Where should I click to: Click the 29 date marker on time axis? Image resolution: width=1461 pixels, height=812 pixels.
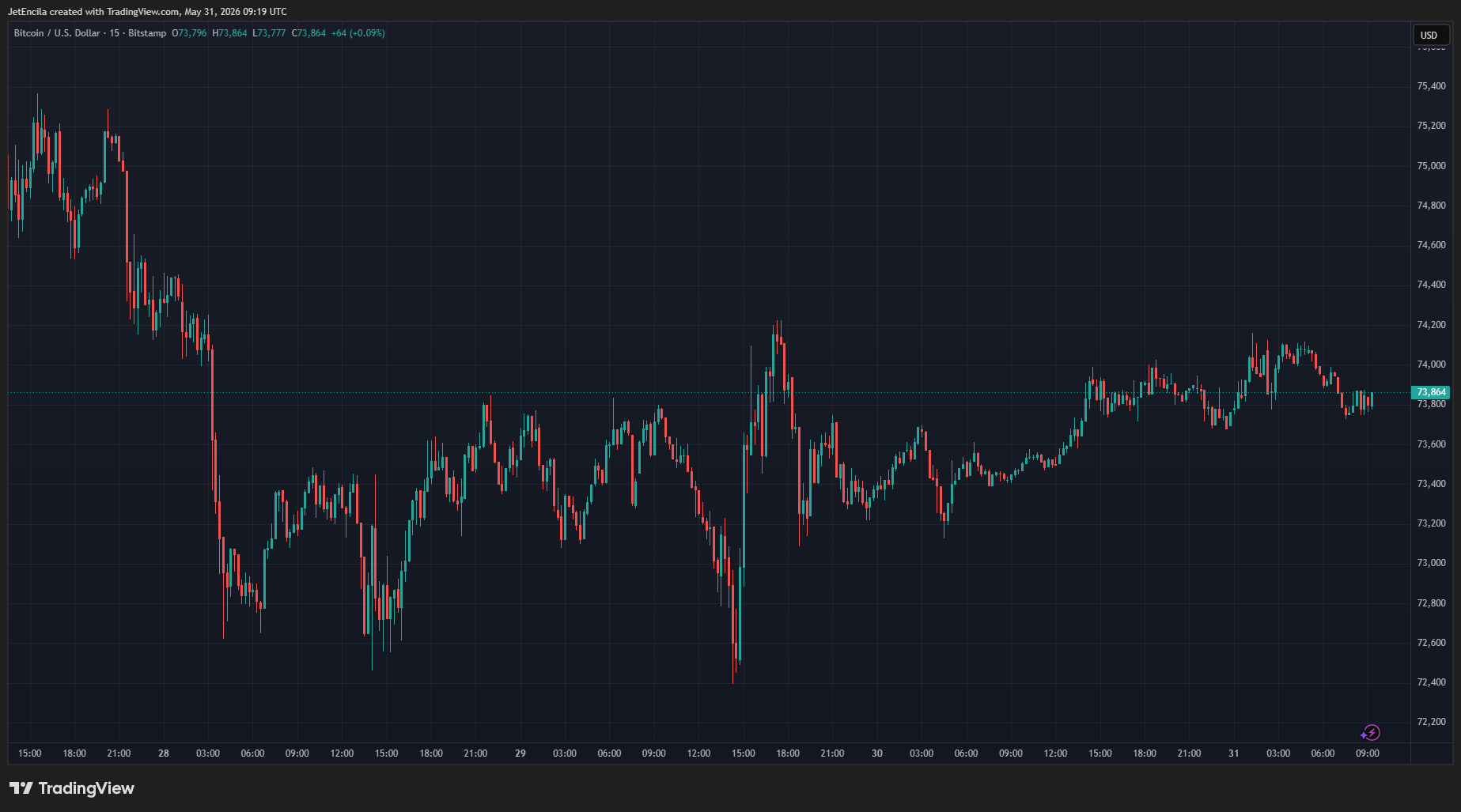click(x=520, y=753)
